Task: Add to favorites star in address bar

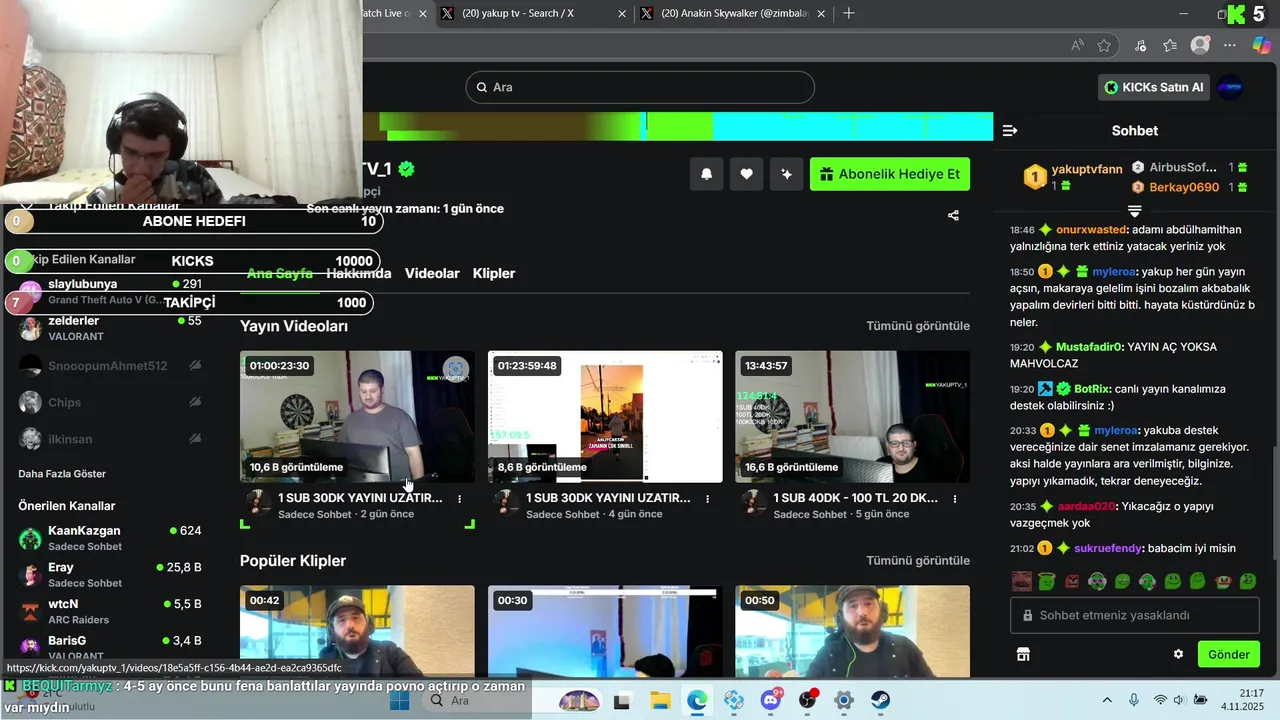Action: coord(1104,45)
